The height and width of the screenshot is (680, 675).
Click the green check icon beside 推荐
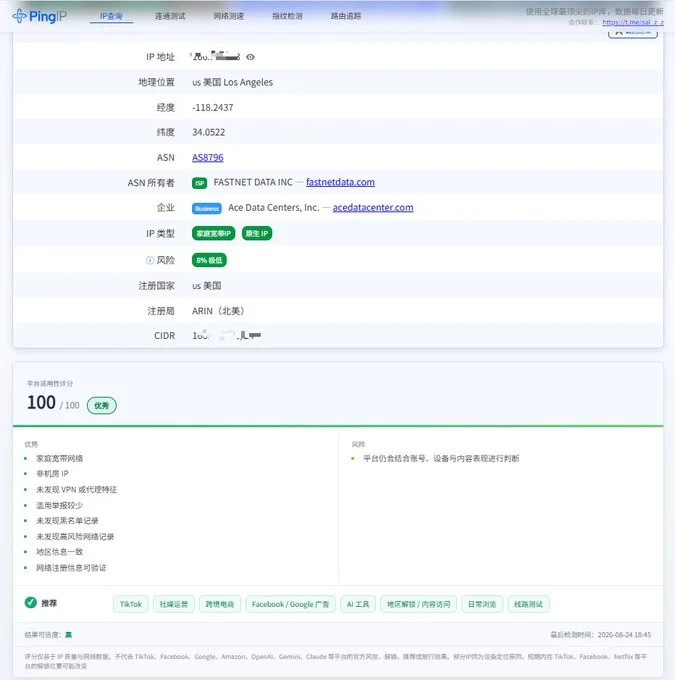pos(31,603)
